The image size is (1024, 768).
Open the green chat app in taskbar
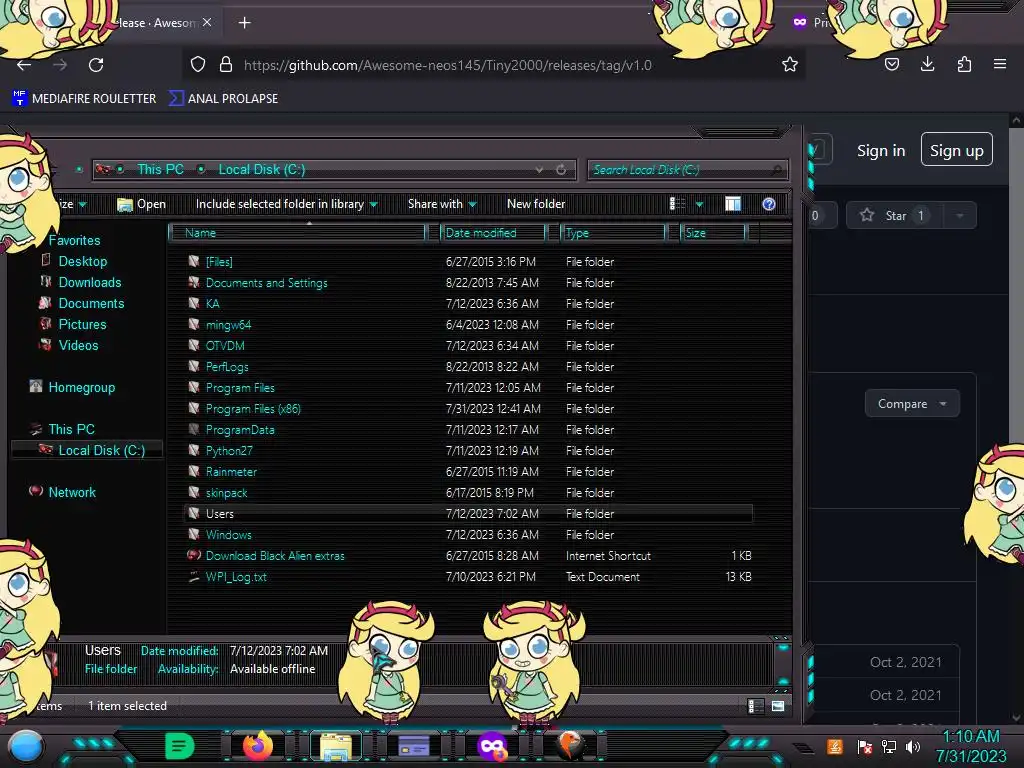click(x=180, y=746)
